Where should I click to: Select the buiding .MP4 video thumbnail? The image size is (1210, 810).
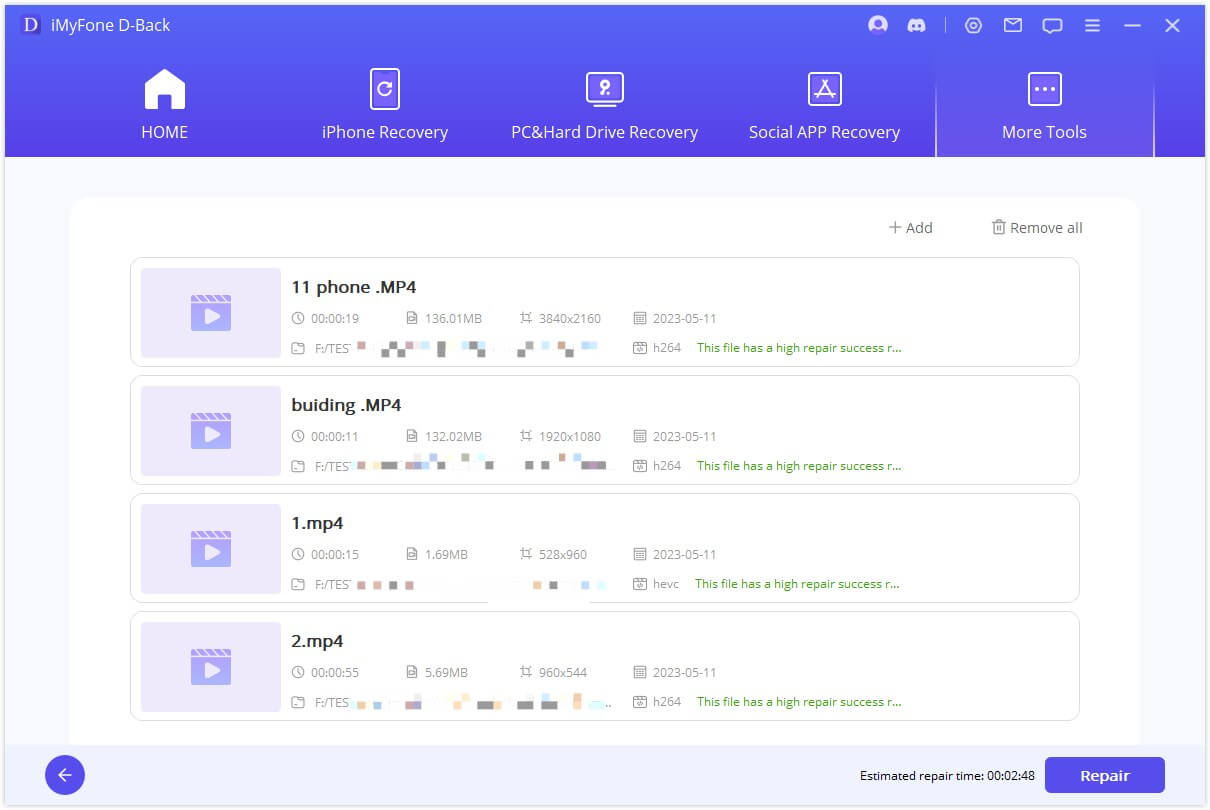[x=211, y=430]
